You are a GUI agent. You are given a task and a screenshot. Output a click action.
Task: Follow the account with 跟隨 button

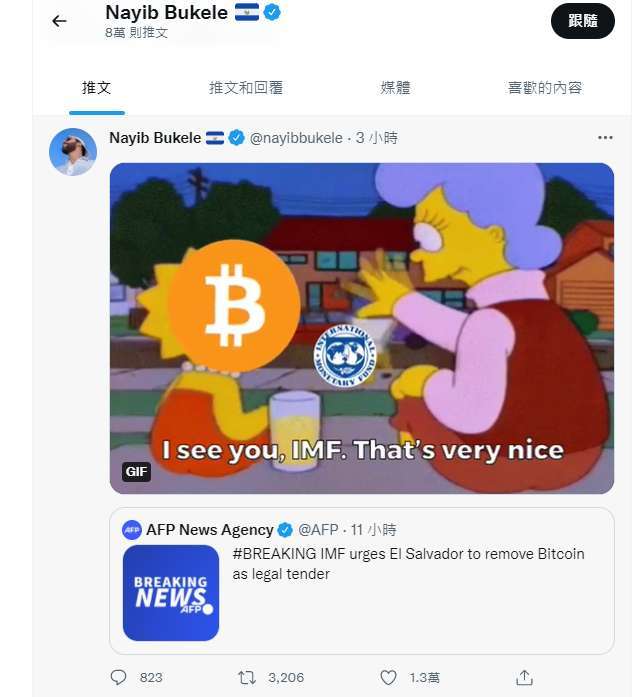click(x=583, y=21)
